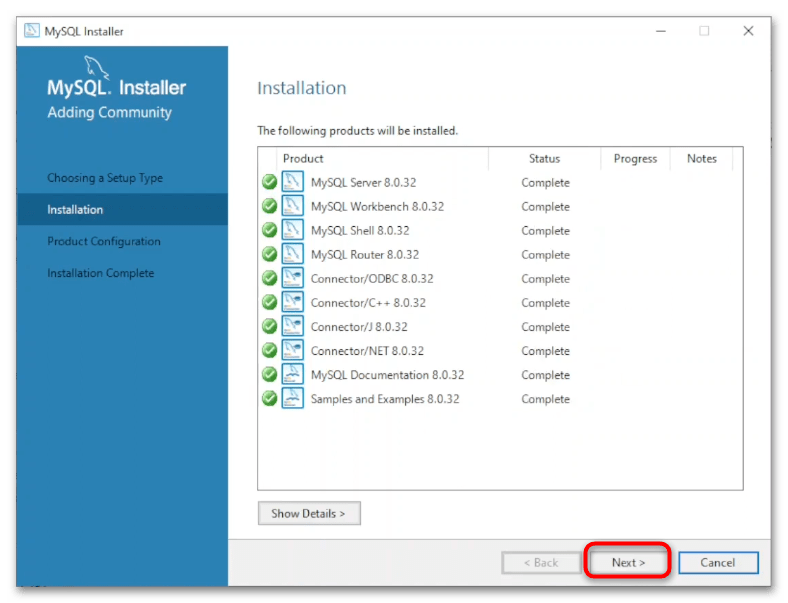Click the MySQL dolphin logo in sidebar

pos(96,67)
